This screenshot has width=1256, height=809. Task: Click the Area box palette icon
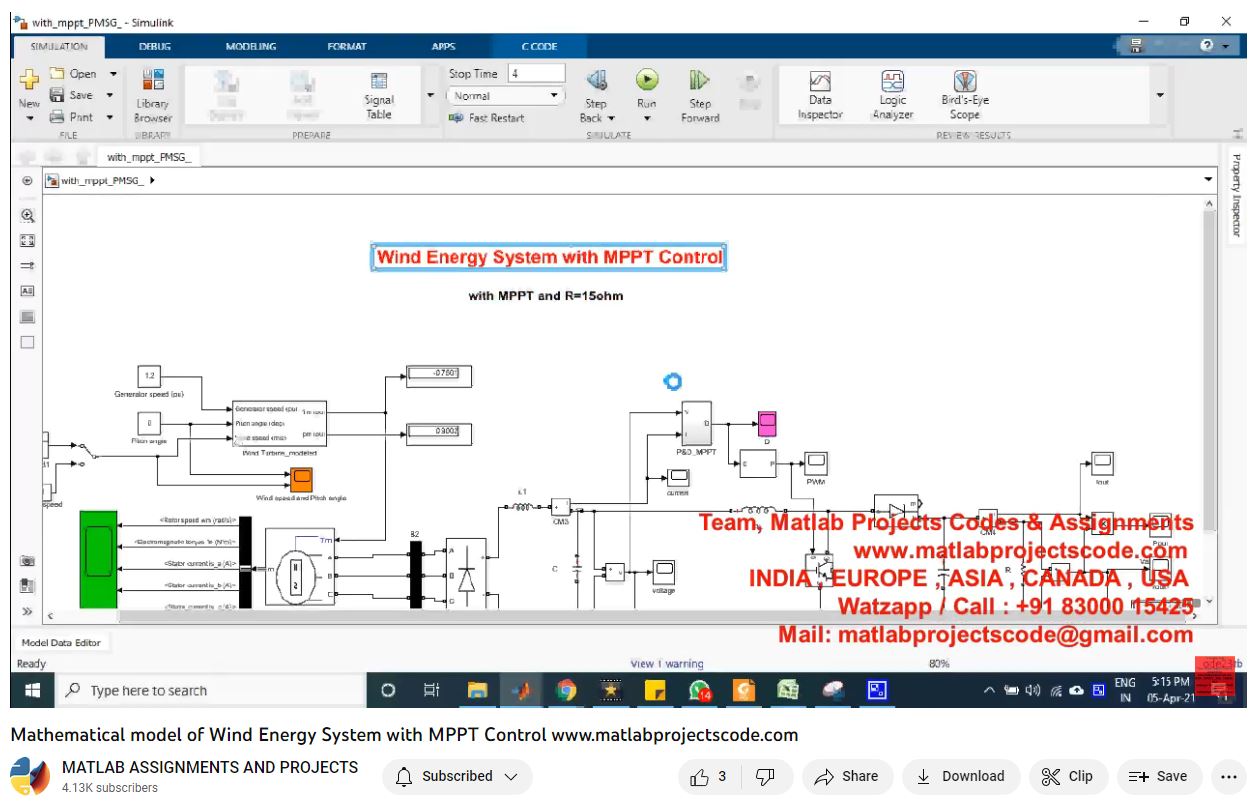click(x=28, y=342)
